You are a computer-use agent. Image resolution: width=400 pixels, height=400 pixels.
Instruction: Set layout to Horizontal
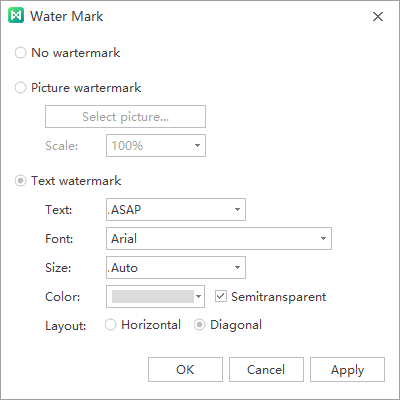(x=110, y=325)
